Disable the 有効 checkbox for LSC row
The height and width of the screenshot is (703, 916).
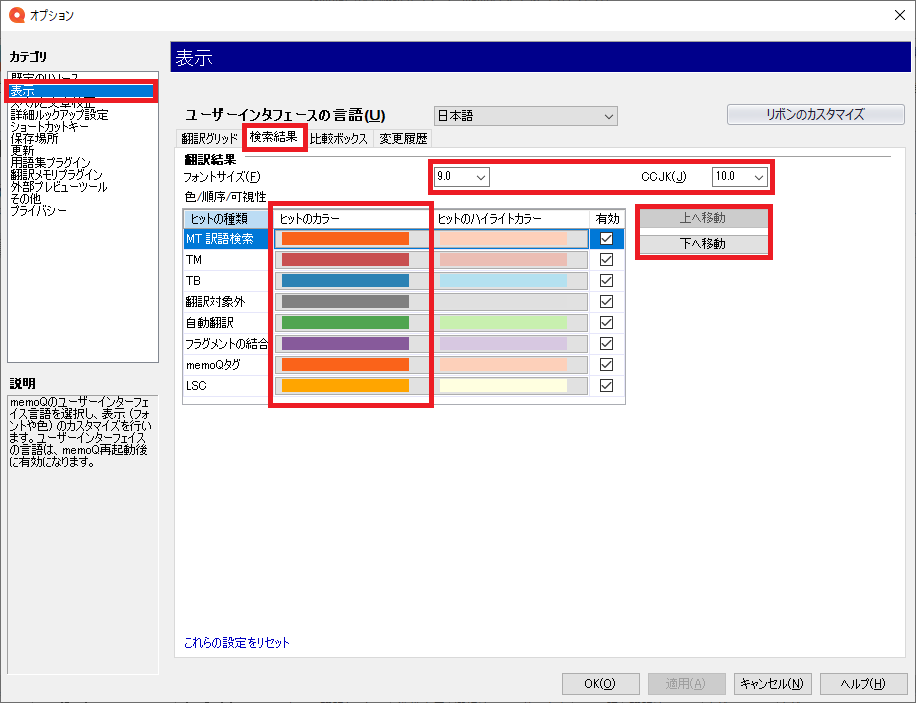606,386
